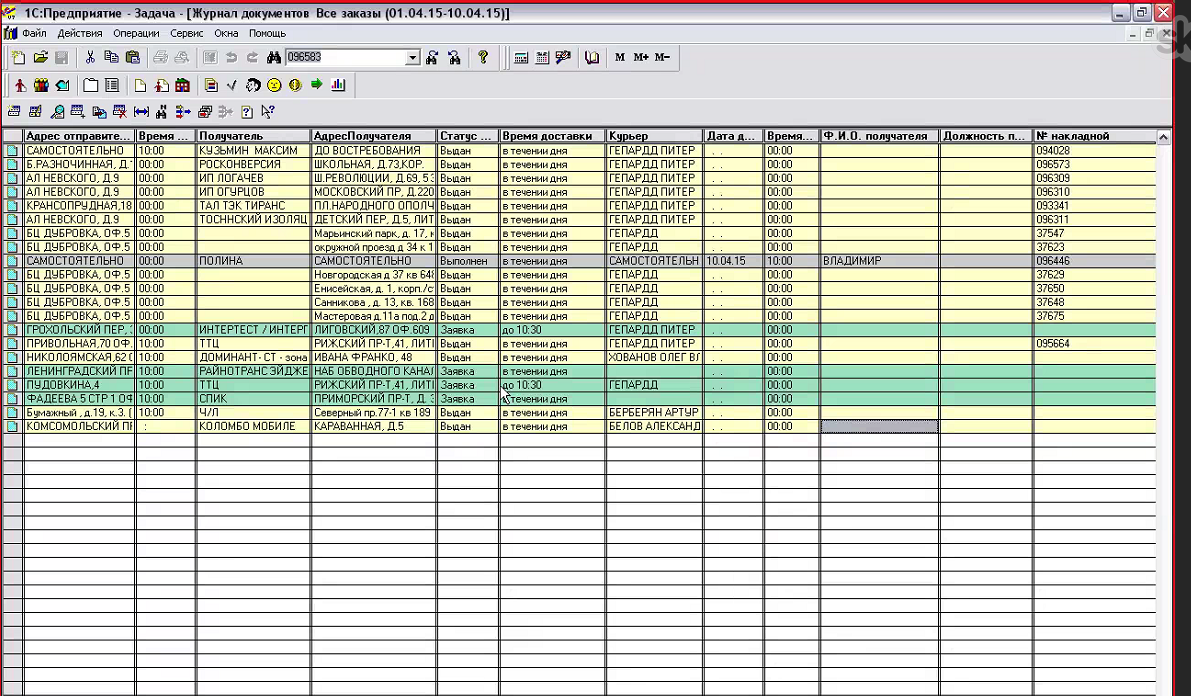Open the Сервис menu
The image size is (1191, 696).
(187, 33)
